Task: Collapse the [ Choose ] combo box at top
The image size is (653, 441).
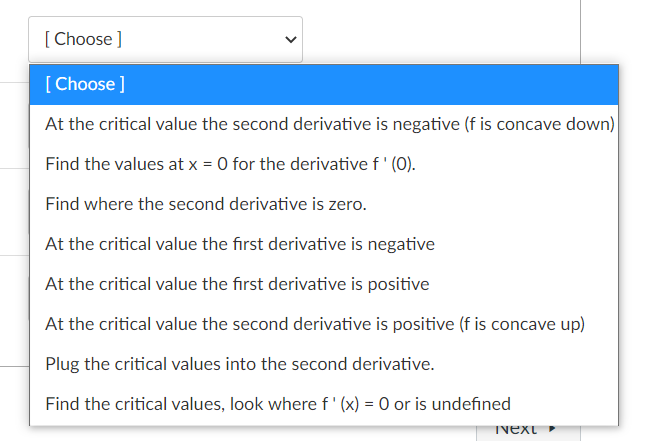Action: [x=165, y=40]
